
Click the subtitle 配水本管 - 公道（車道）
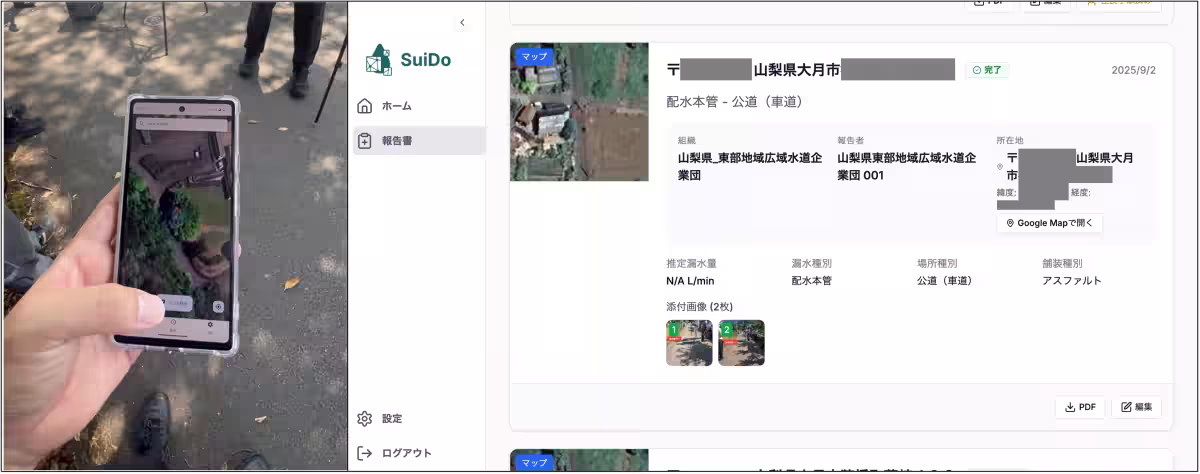[x=735, y=102]
